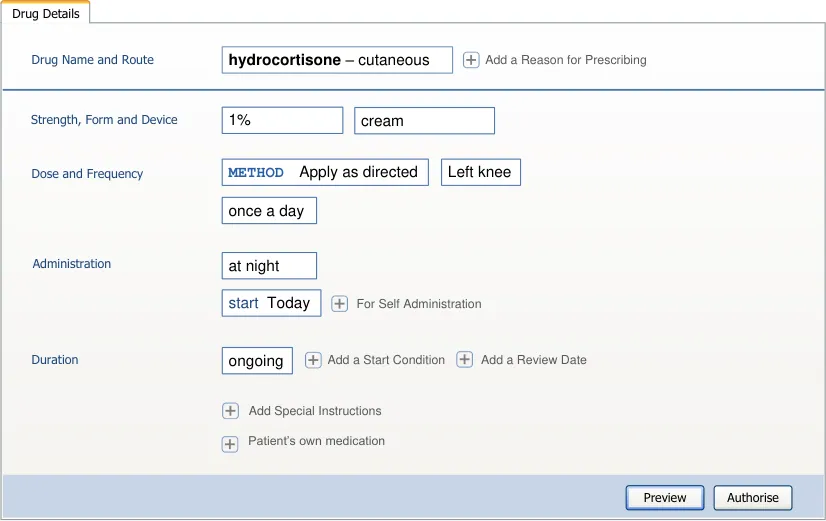Screen dimensions: 826x521
Task: Open the METHOD Apply as directed field
Action: (325, 172)
